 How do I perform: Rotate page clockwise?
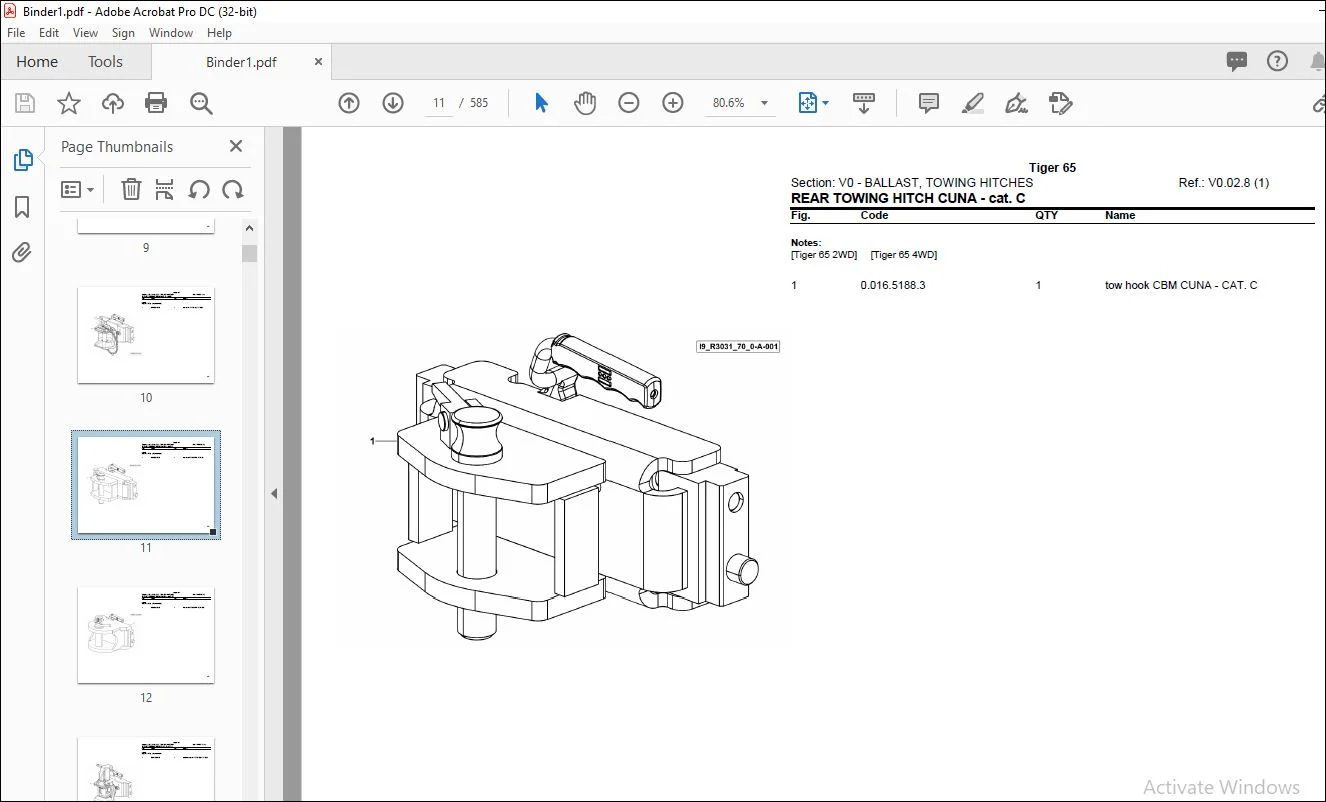point(233,189)
